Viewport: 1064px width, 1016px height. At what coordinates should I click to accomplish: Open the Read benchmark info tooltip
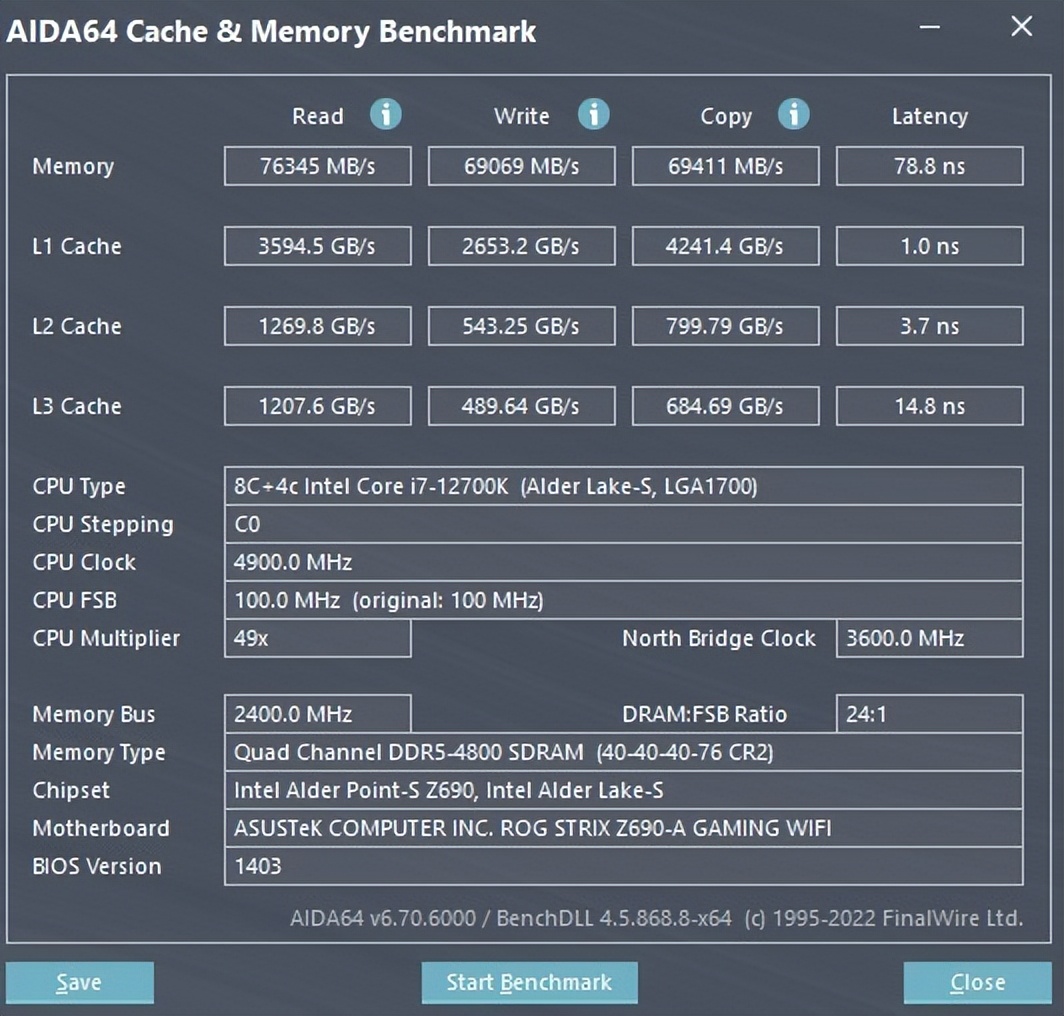tap(386, 115)
